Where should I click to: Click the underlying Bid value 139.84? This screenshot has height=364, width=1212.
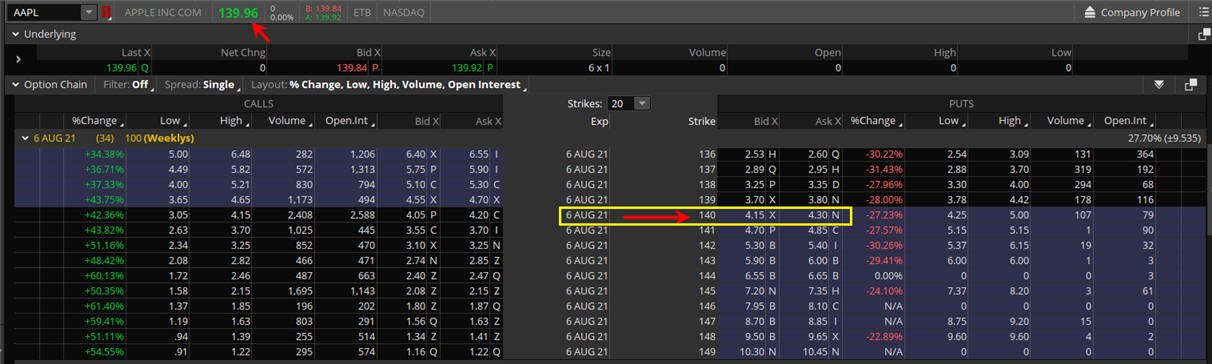pyautogui.click(x=351, y=68)
